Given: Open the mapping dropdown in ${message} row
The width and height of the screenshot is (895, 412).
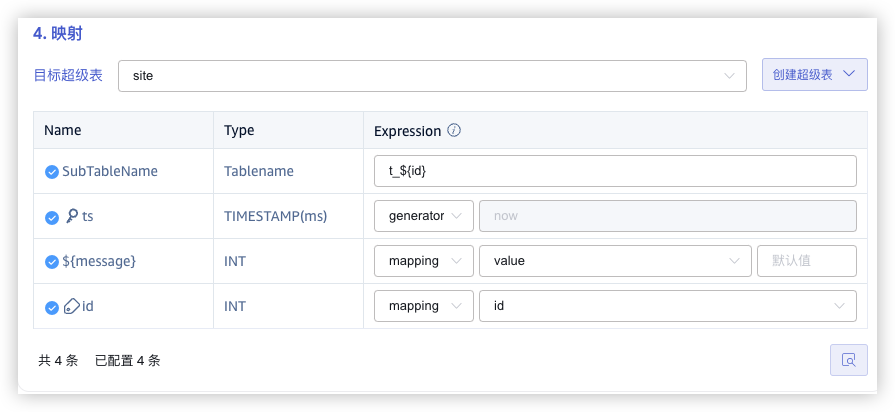Looking at the screenshot, I should tap(423, 261).
